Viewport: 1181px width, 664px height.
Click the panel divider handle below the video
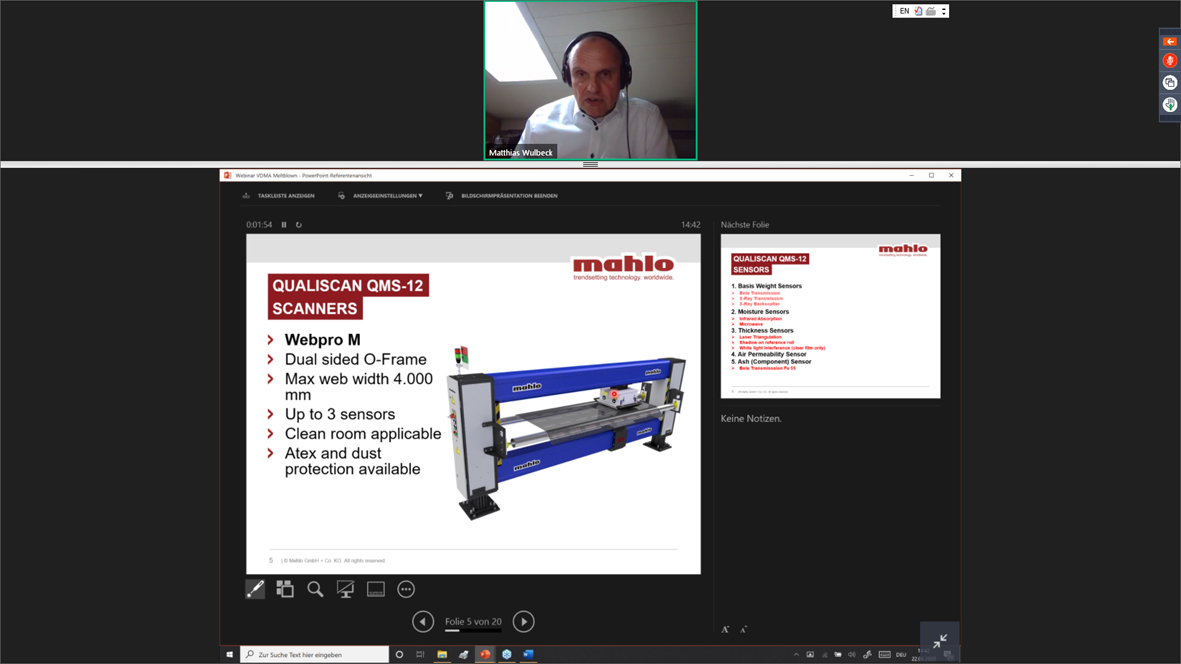click(590, 164)
